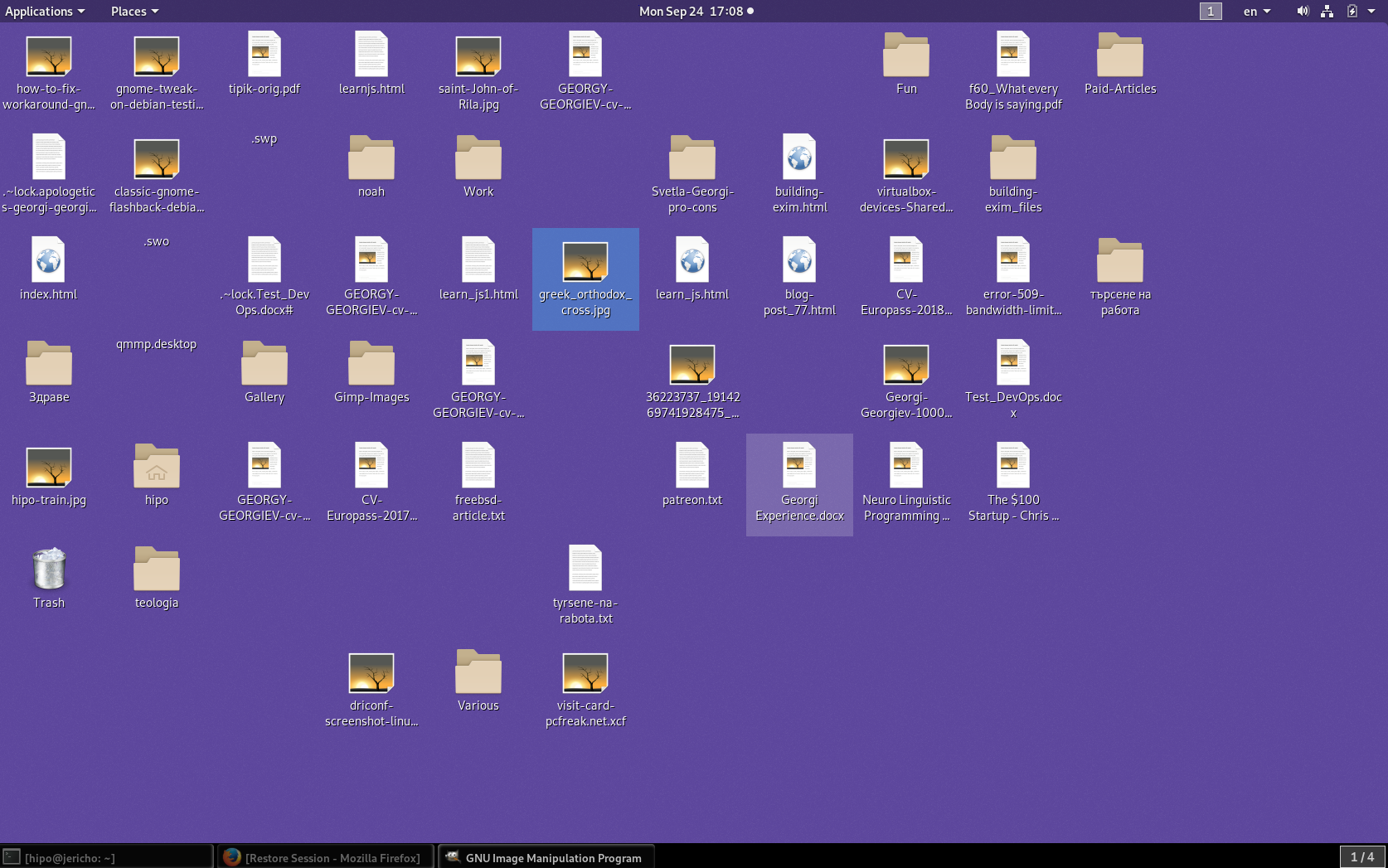Screen dimensions: 1388x868
Task: Open the keyboard layout 'en' dropdown
Action: [x=1255, y=11]
